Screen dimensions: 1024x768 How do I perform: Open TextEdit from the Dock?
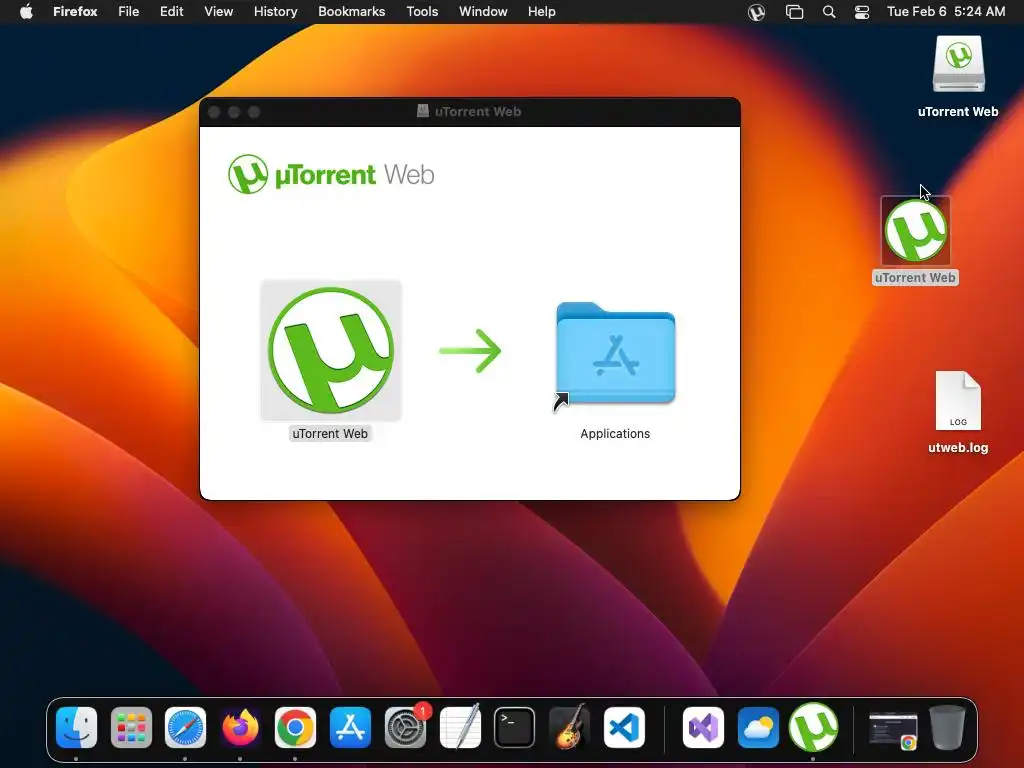pos(460,728)
